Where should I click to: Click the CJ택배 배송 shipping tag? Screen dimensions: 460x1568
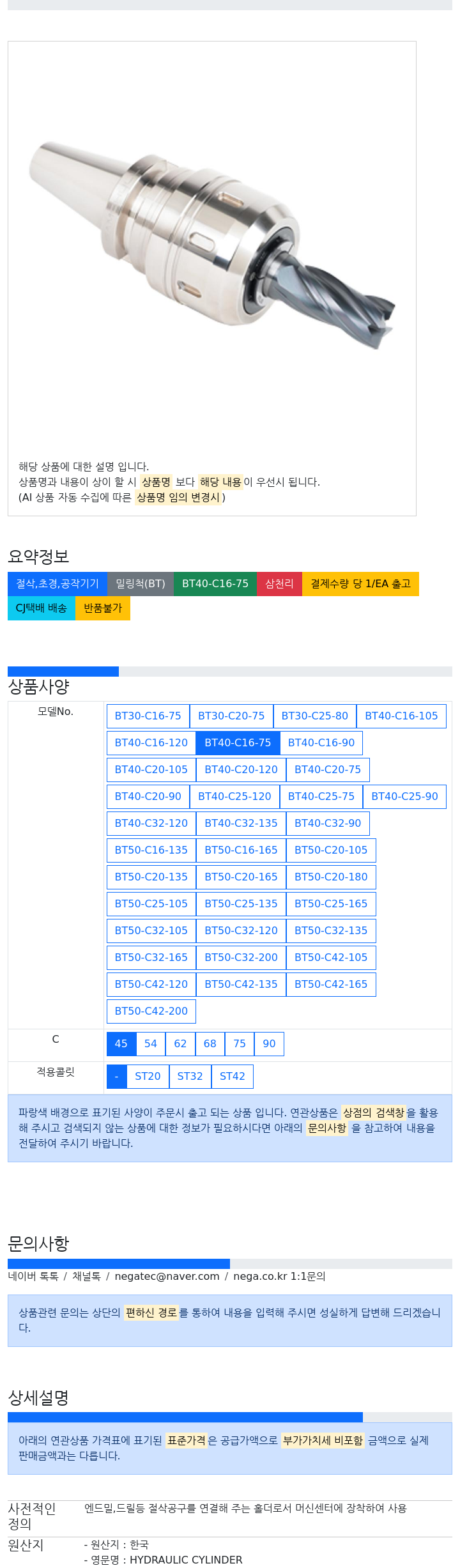click(42, 608)
